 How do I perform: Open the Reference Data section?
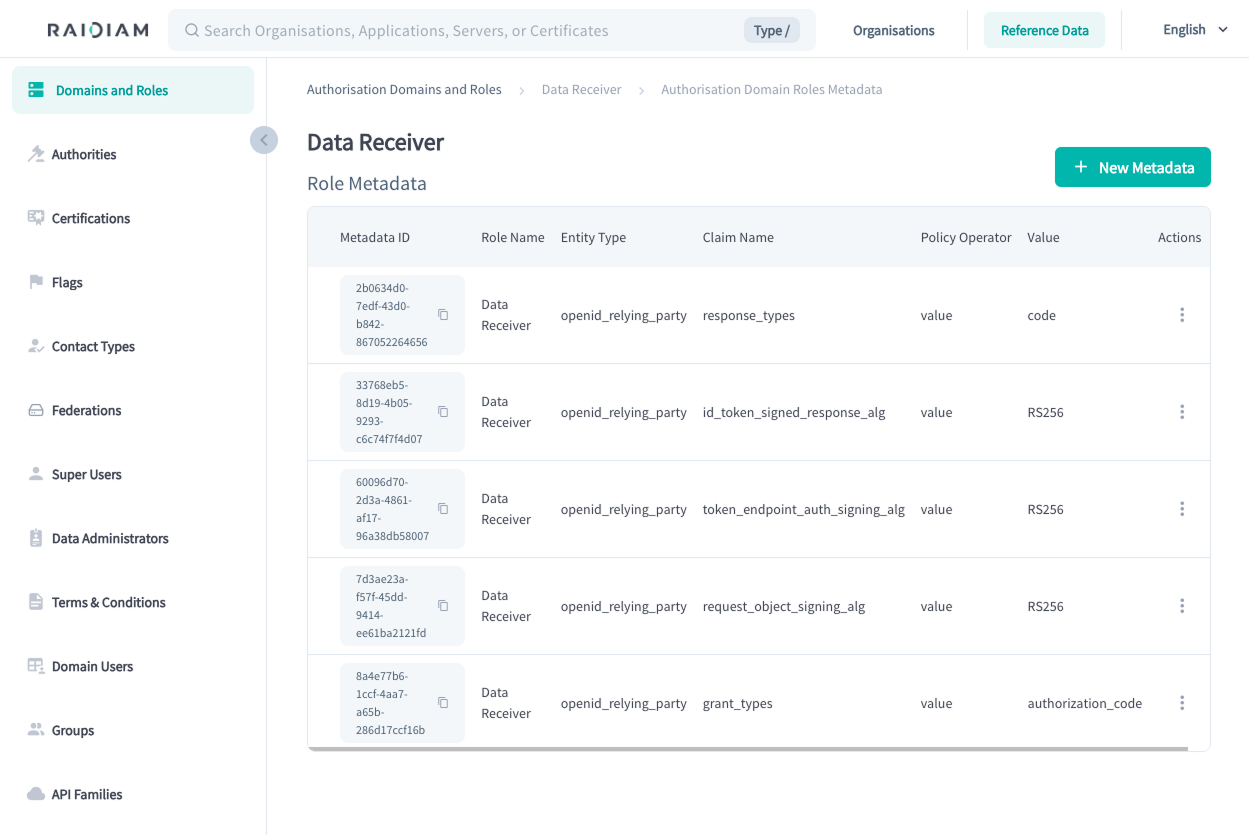[1044, 30]
